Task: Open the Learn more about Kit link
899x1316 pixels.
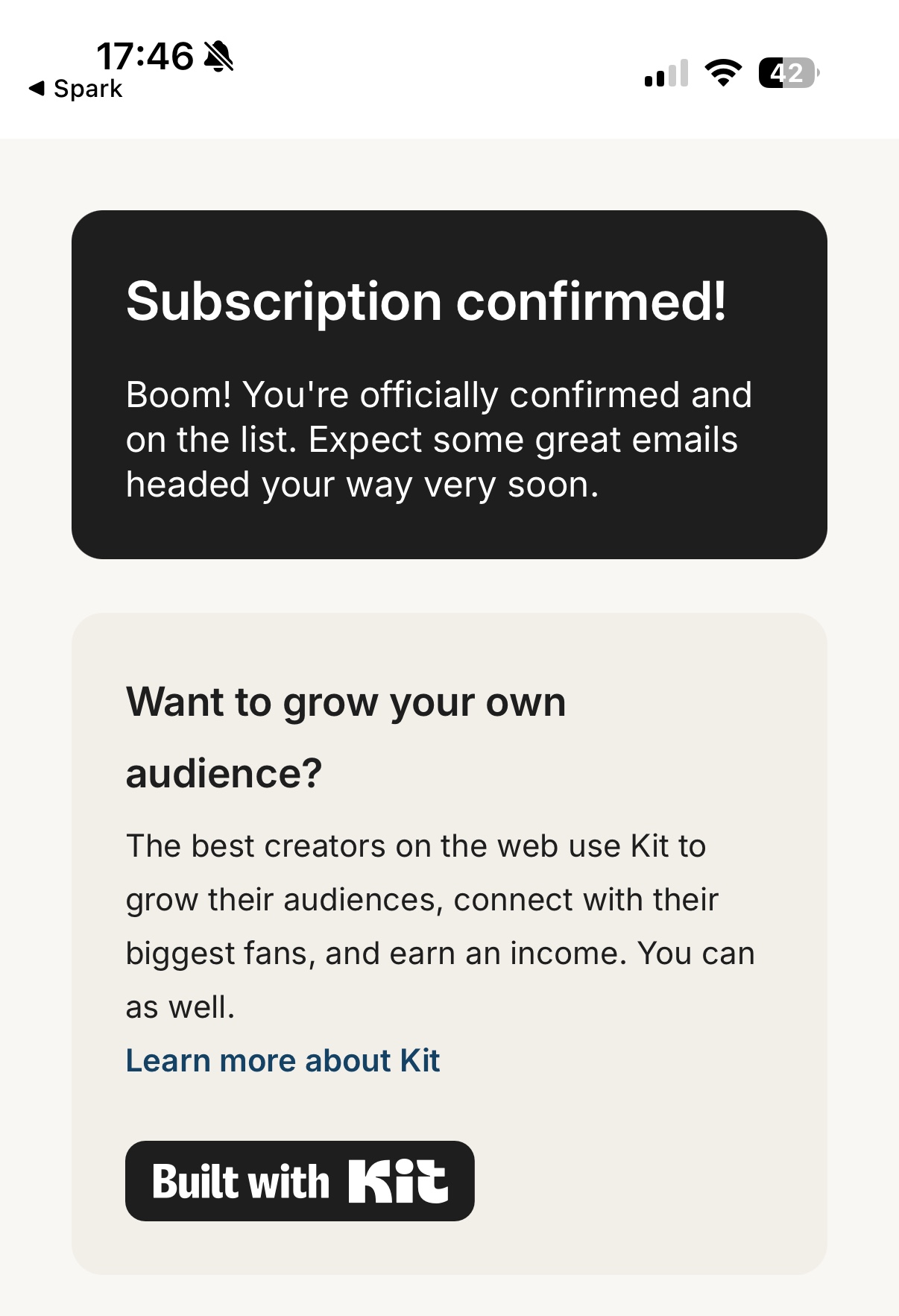Action: 283,1060
